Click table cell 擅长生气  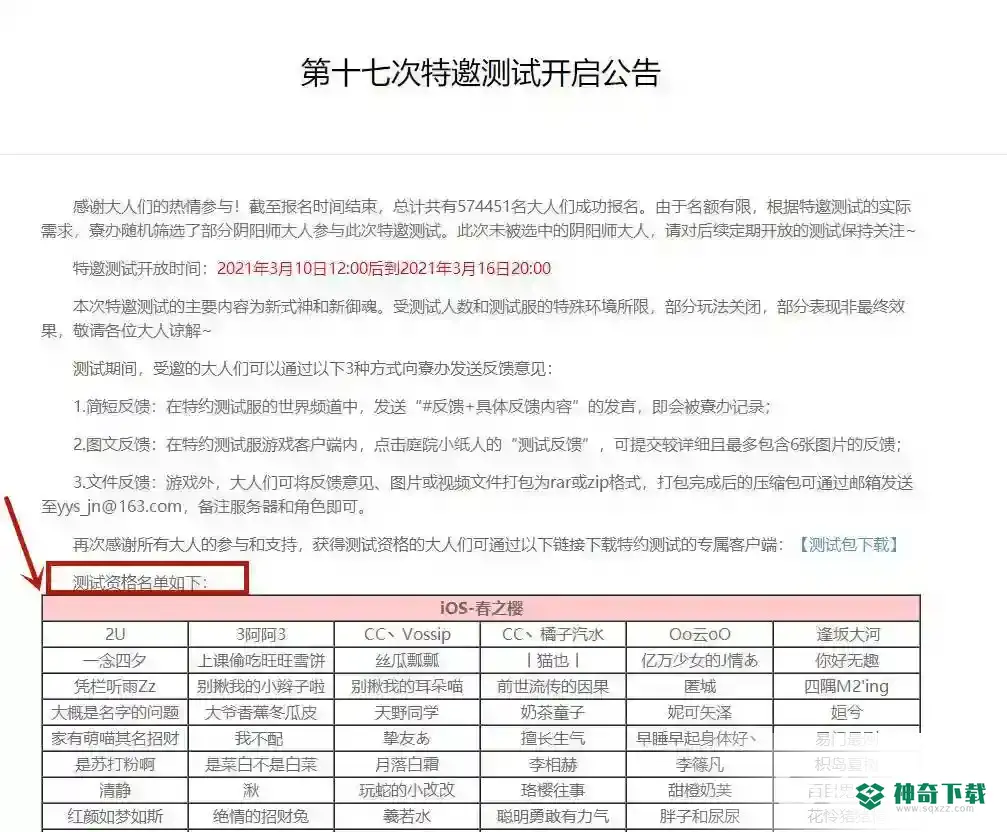click(553, 738)
